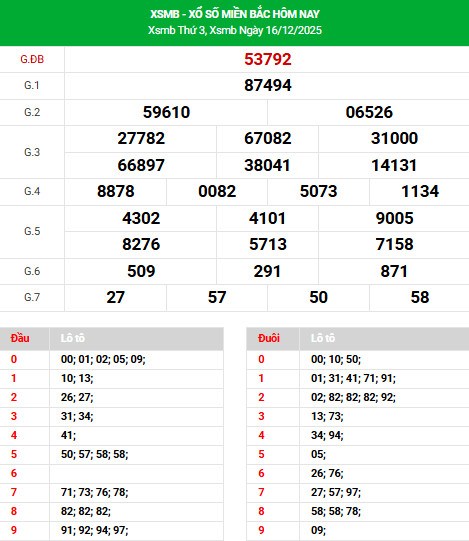The height and width of the screenshot is (541, 469).
Task: Select the G.ĐB row label
Action: click(32, 59)
